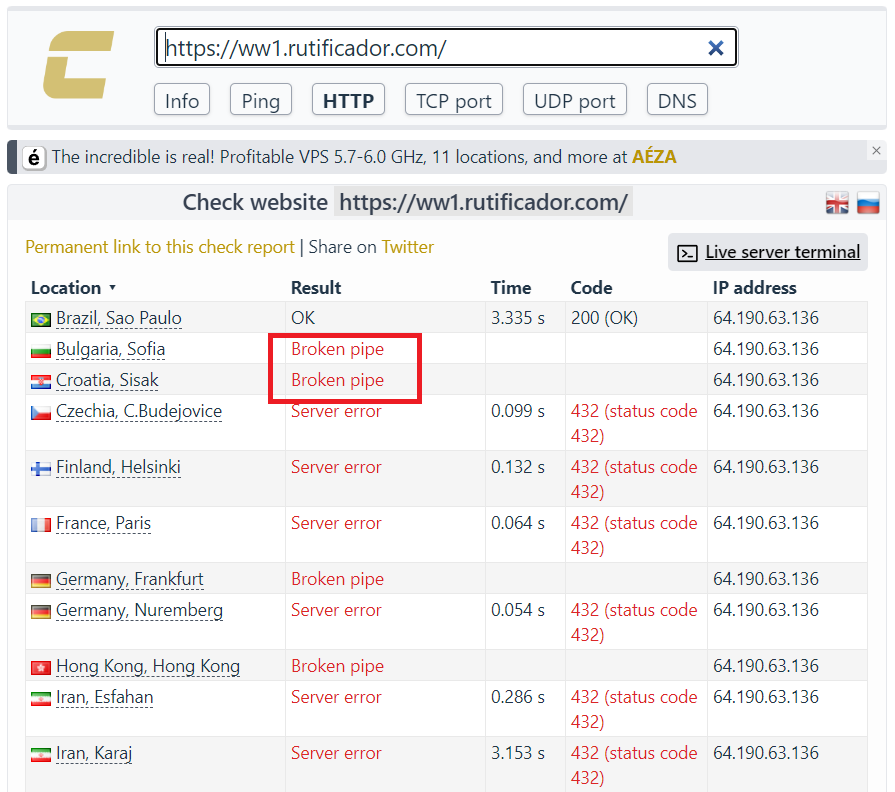The height and width of the screenshot is (792, 895).
Task: Click Iran Esfahan flag icon
Action: 41,698
